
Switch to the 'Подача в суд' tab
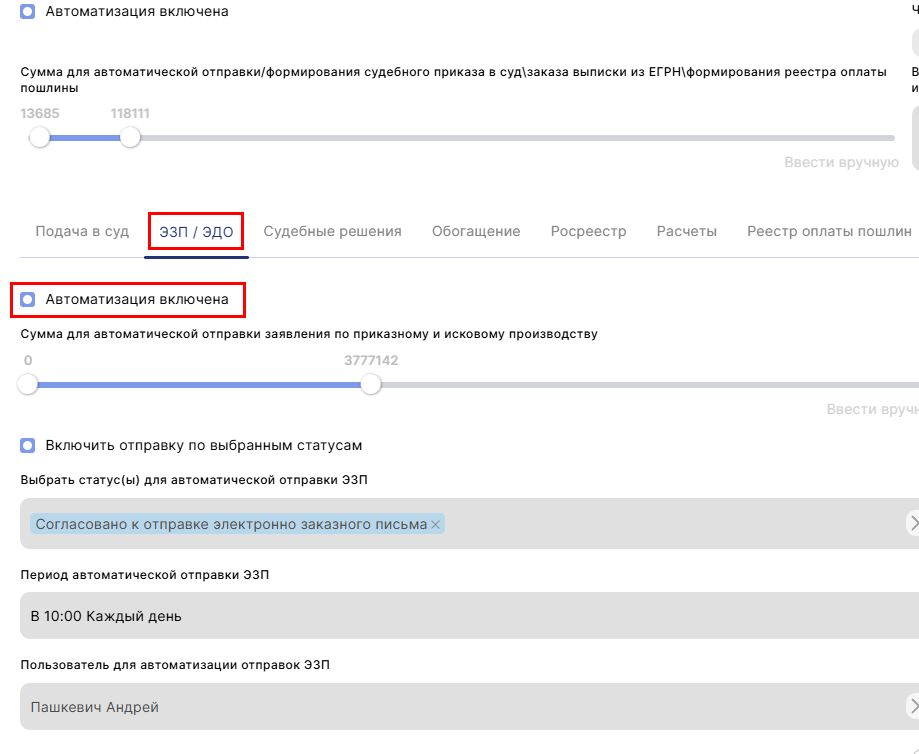82,231
